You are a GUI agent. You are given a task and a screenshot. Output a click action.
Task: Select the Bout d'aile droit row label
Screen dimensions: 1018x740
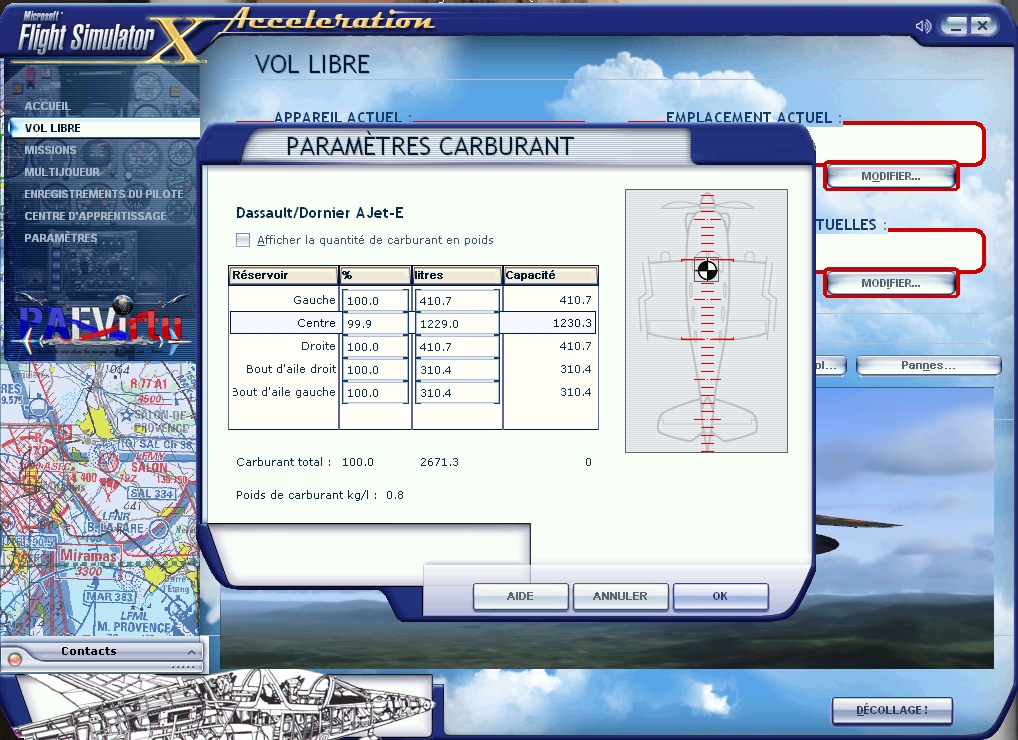pos(291,369)
